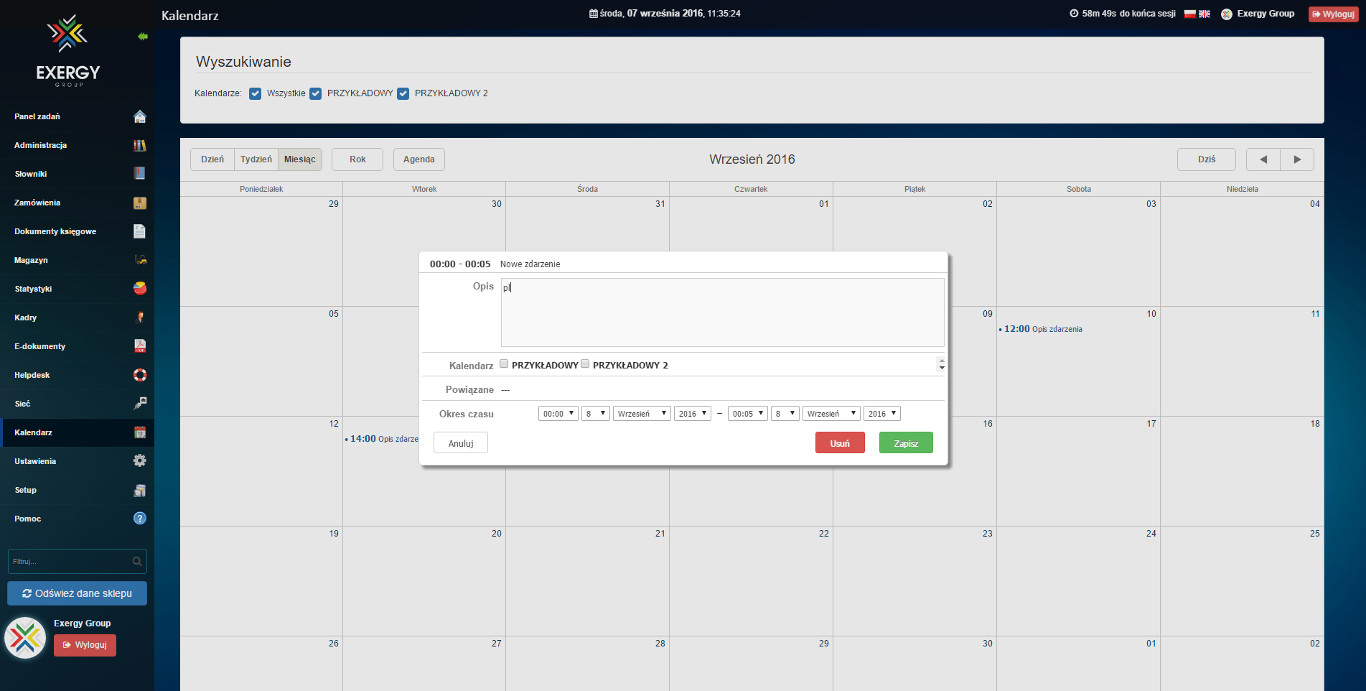Open the Kadry person icon
Screen dimensions: 1366x691
(x=140, y=318)
